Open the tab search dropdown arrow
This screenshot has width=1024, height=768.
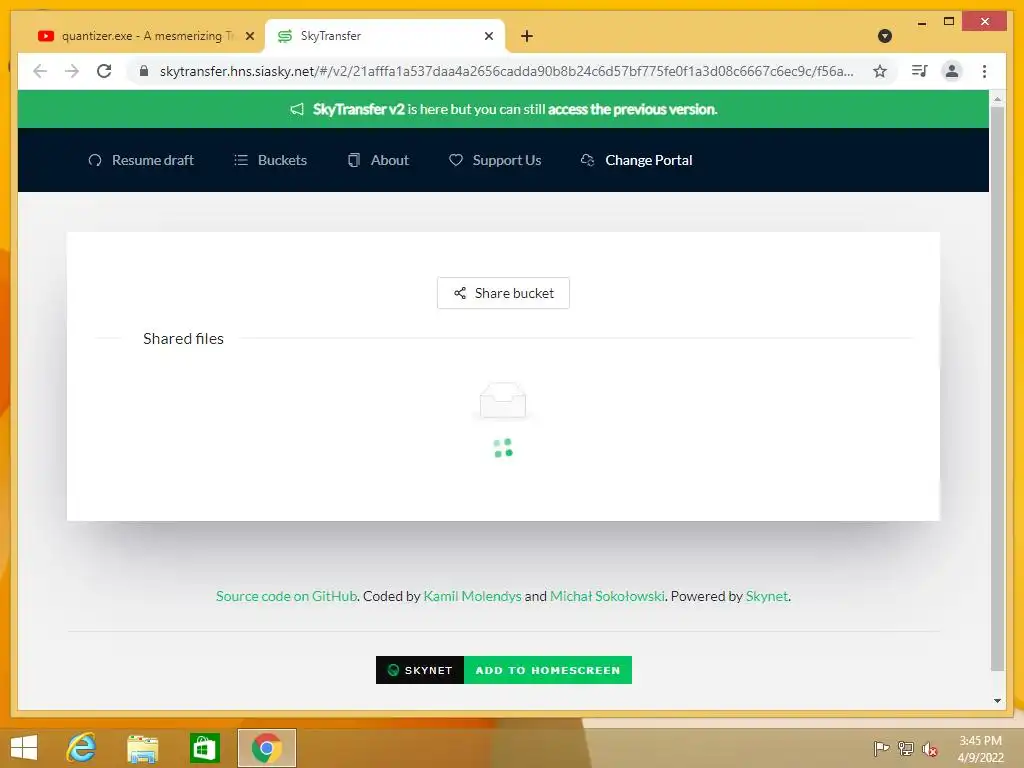click(885, 36)
